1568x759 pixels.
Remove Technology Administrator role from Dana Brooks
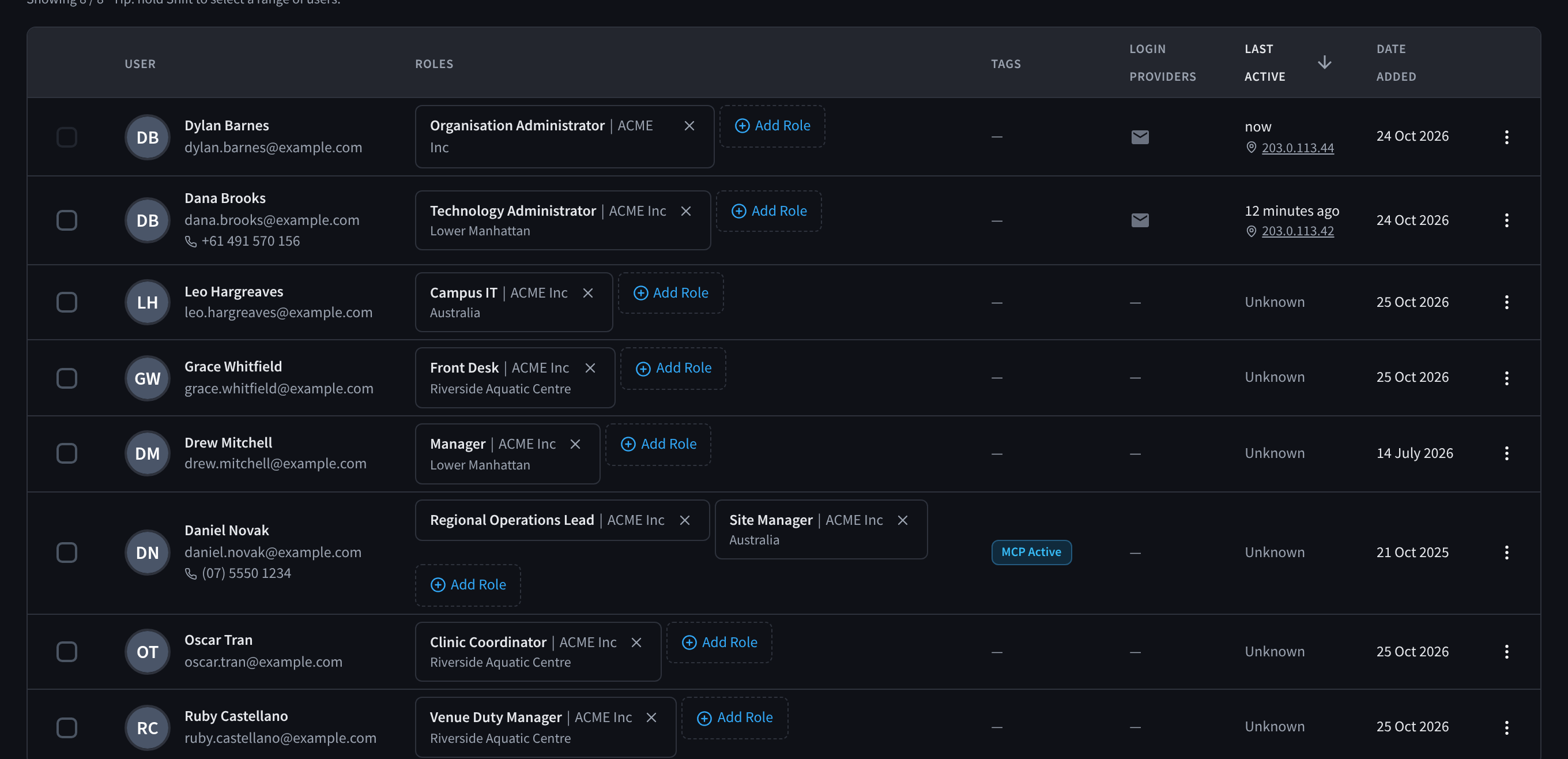(686, 211)
